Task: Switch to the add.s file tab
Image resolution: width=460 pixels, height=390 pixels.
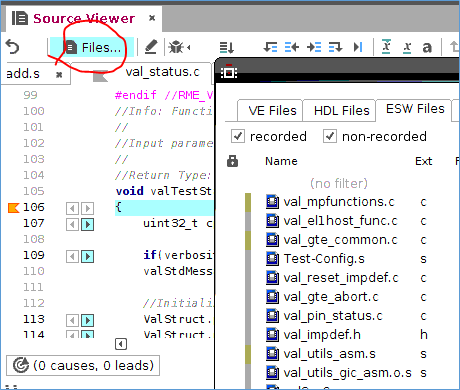Action: pyautogui.click(x=23, y=73)
